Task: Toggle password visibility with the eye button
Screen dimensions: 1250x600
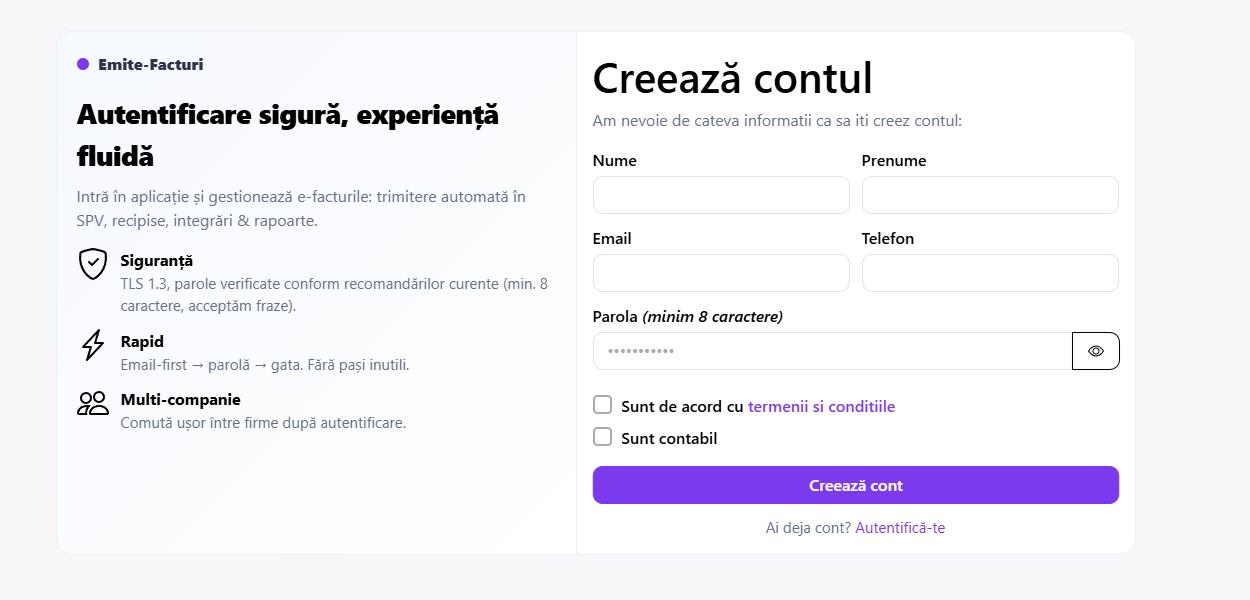Action: 1096,350
